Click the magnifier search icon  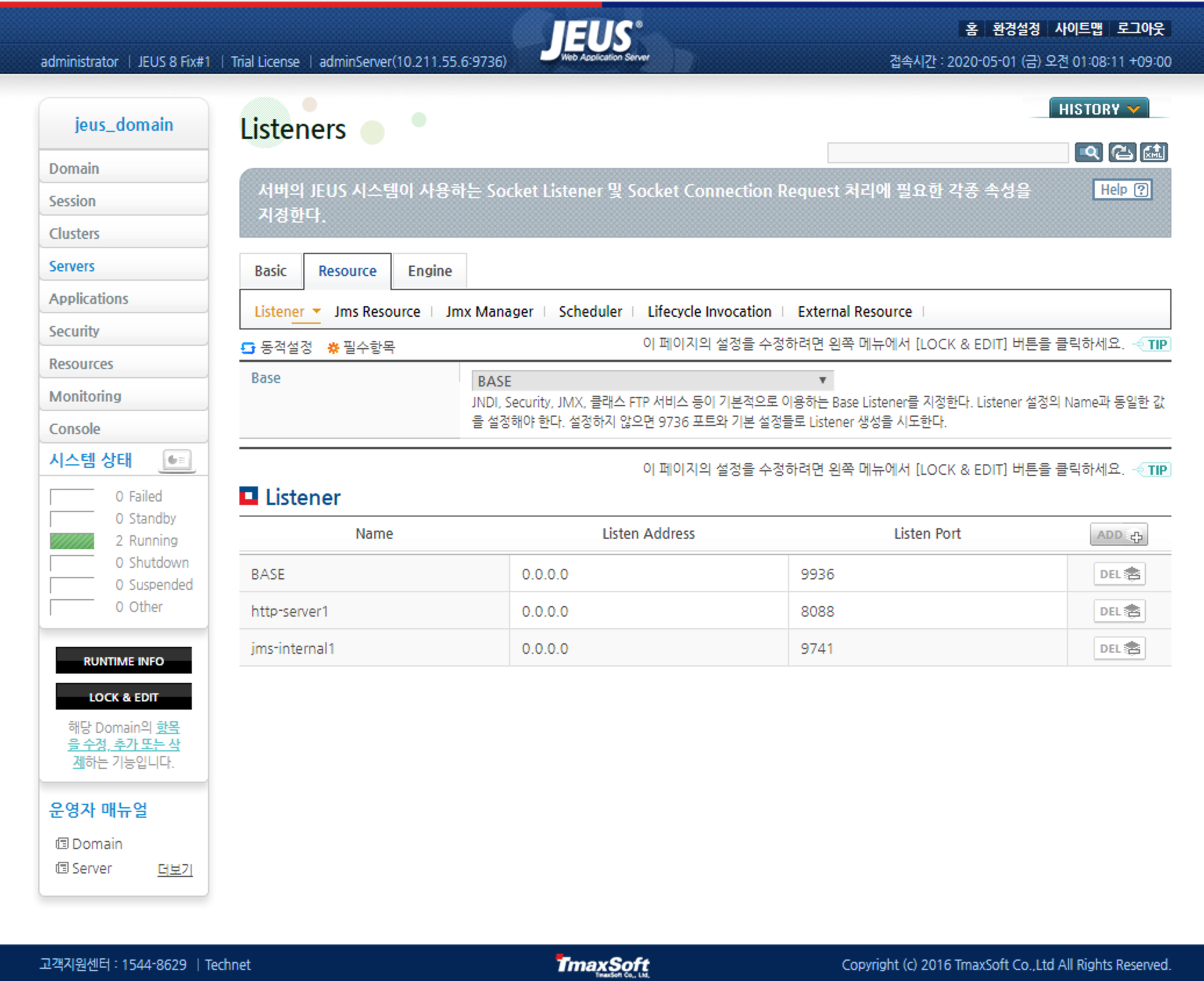point(1088,153)
